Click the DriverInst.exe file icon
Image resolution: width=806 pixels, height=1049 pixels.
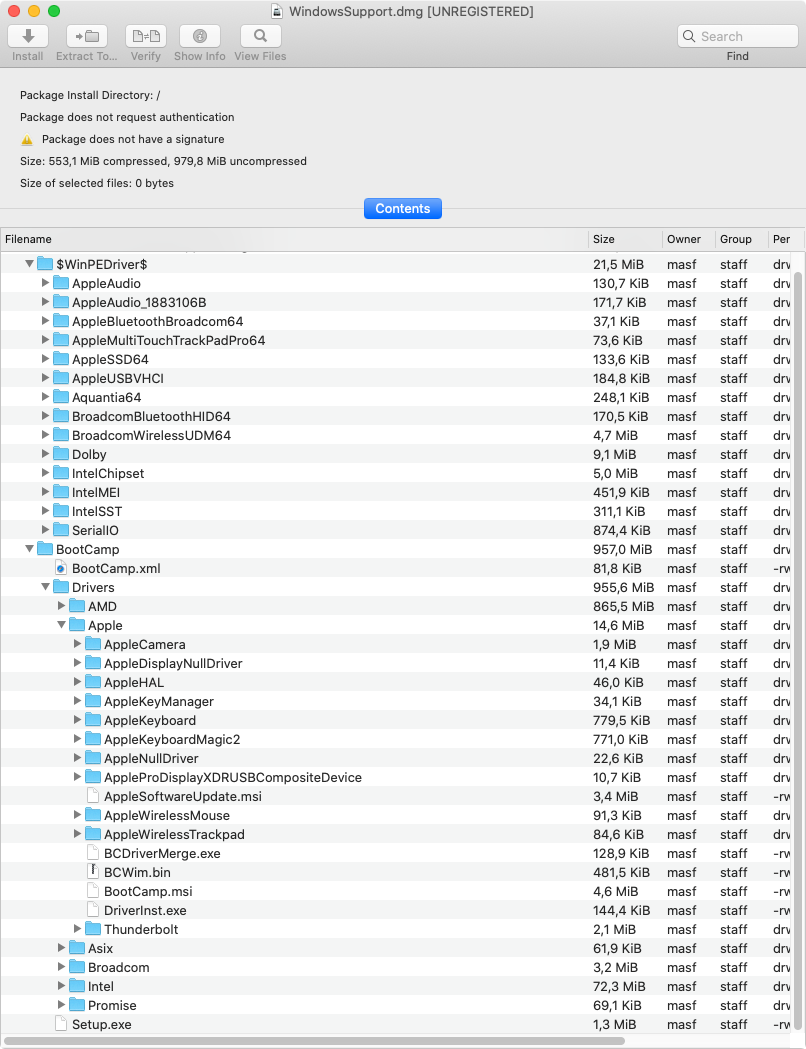coord(94,911)
